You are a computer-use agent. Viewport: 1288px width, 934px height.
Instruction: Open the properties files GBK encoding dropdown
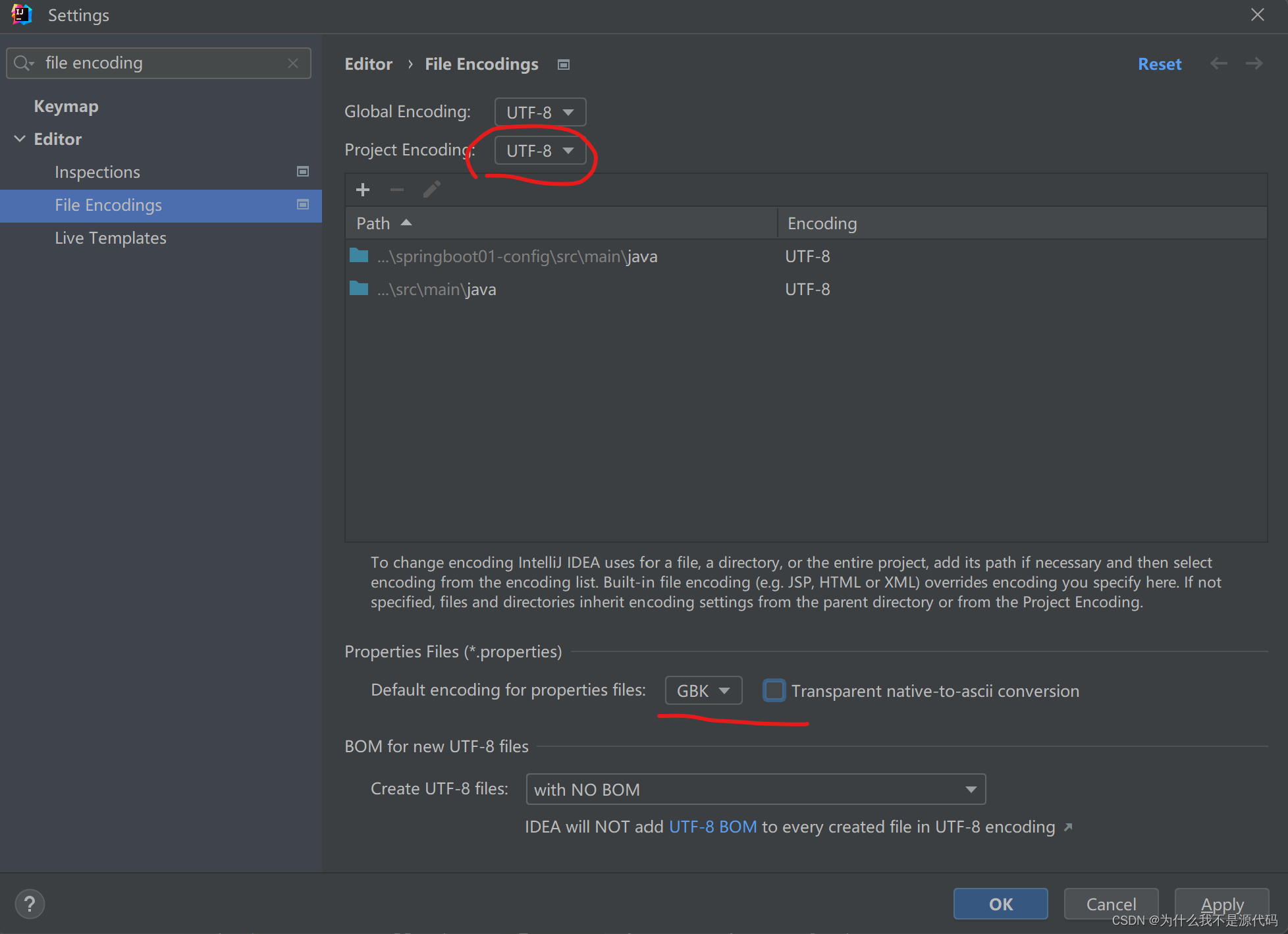click(703, 690)
